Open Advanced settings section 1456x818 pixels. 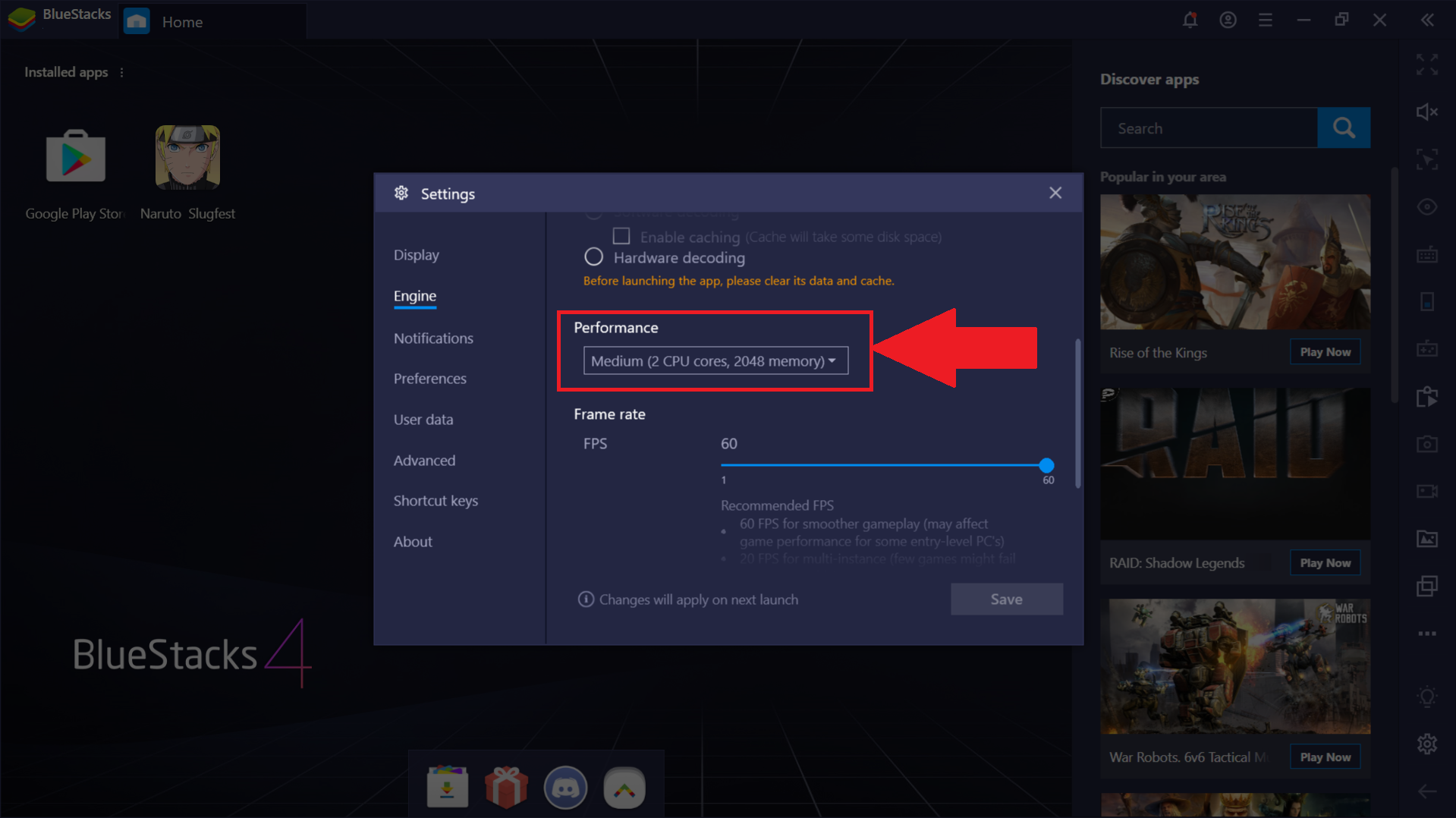pyautogui.click(x=424, y=461)
